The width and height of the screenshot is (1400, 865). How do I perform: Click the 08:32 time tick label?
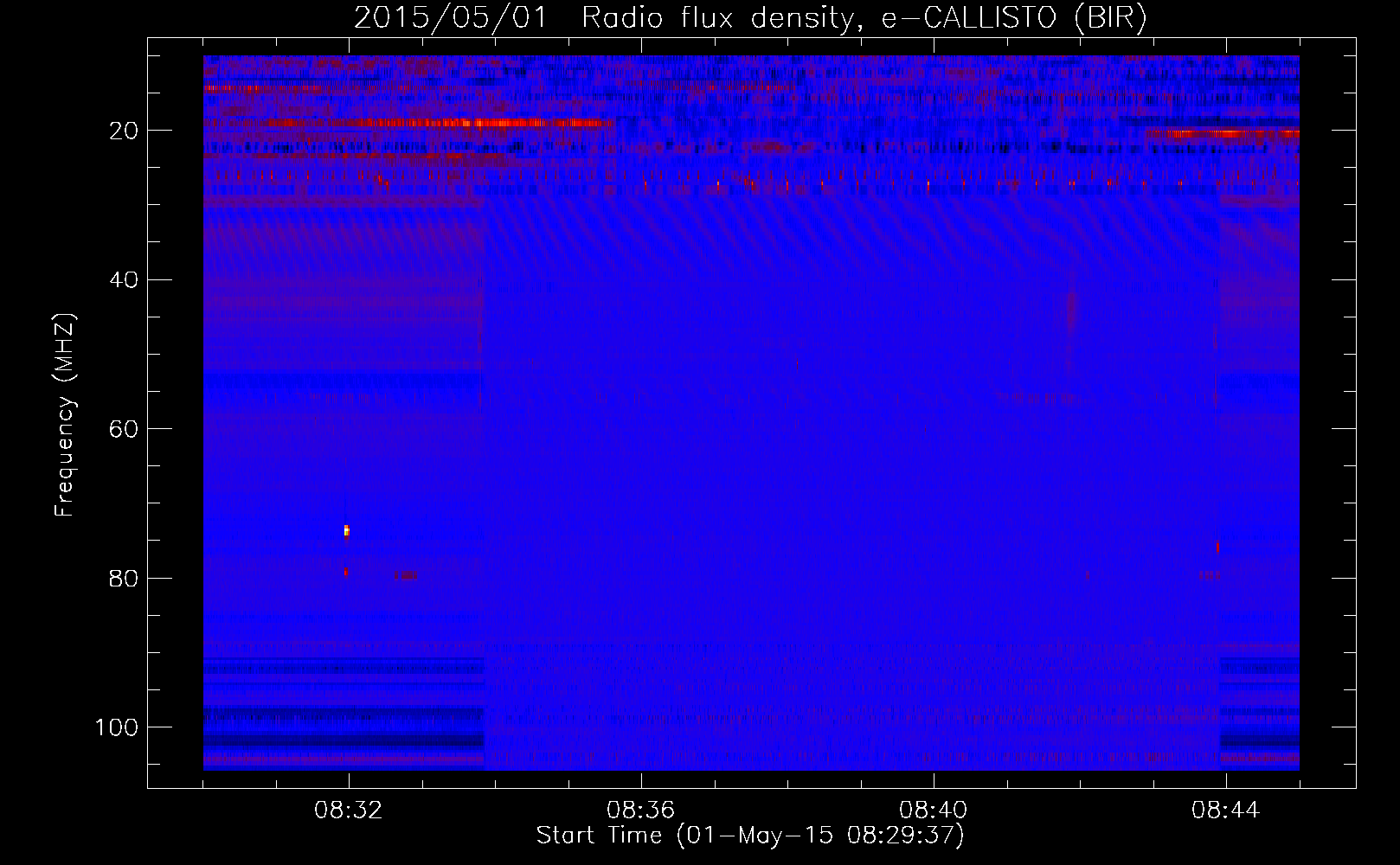(x=349, y=811)
